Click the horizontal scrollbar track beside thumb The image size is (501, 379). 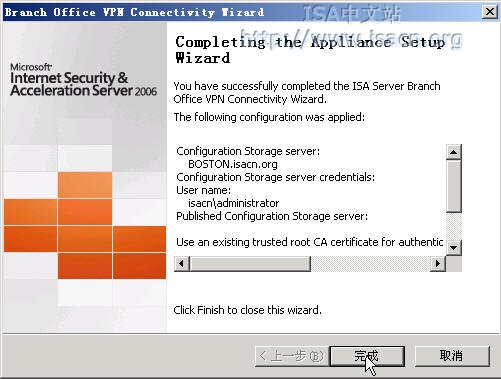click(370, 264)
